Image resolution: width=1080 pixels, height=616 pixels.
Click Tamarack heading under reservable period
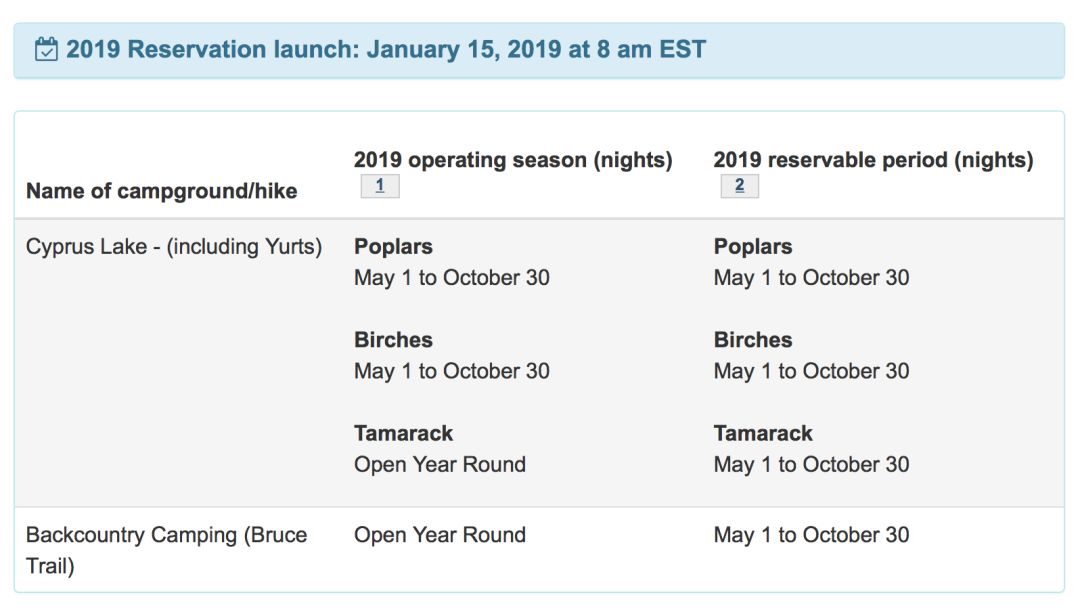click(763, 433)
